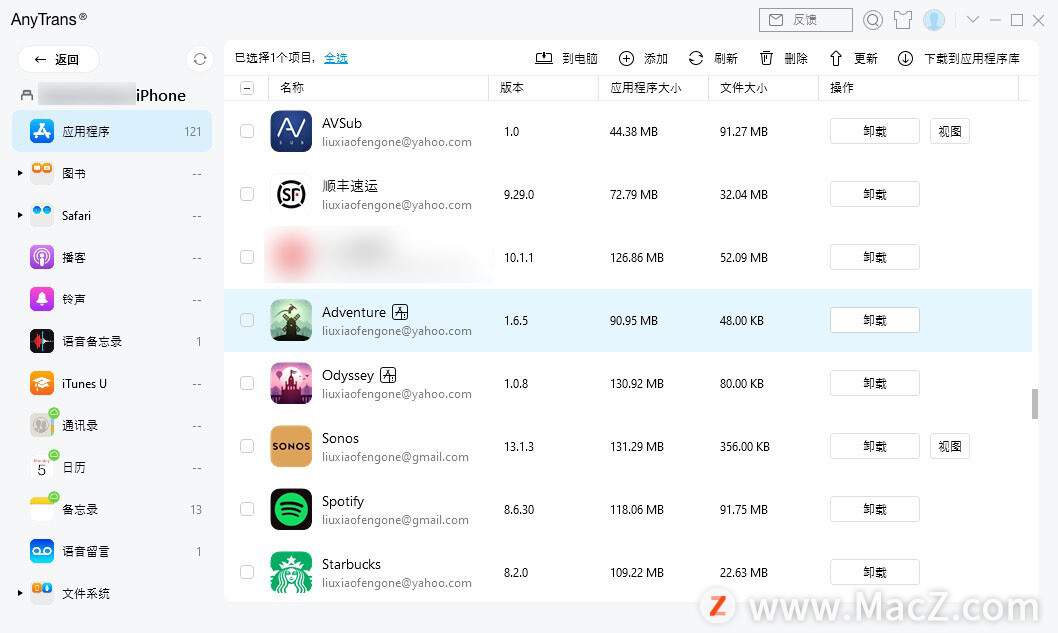Expand the 图书 tree arrow
Viewport: 1058px width, 633px height.
[x=20, y=173]
